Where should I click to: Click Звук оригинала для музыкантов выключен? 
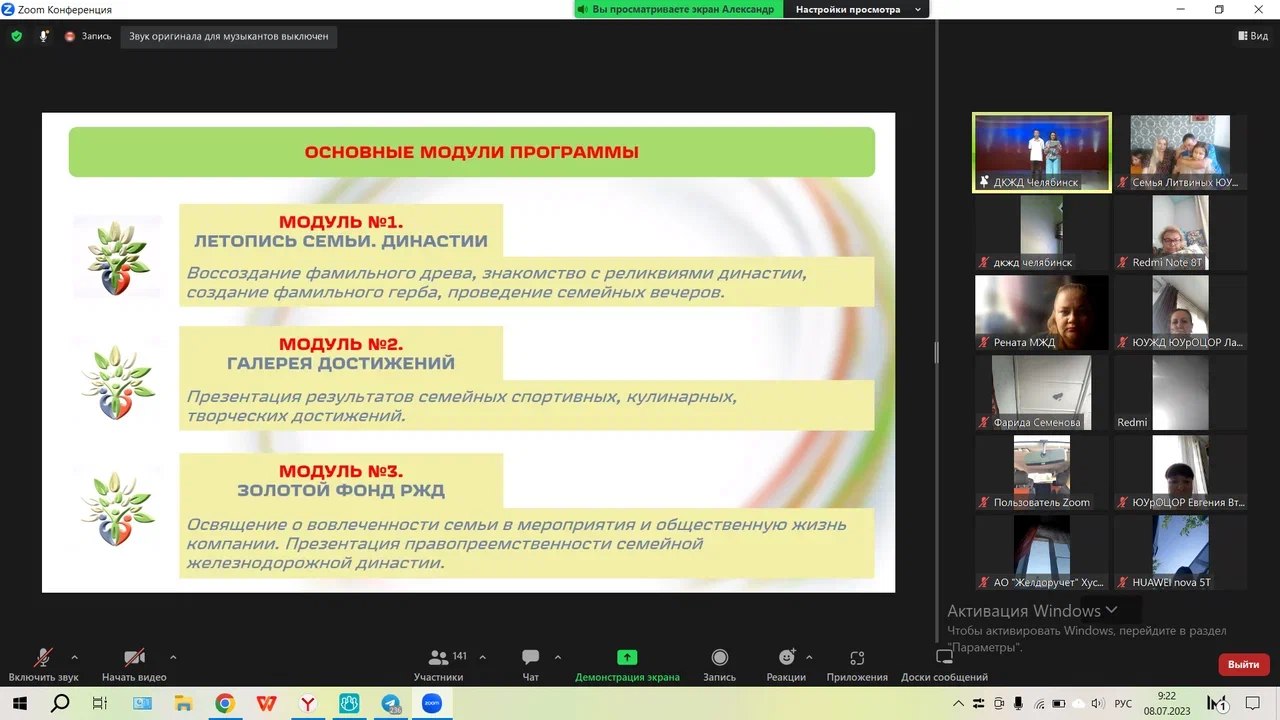click(x=229, y=36)
